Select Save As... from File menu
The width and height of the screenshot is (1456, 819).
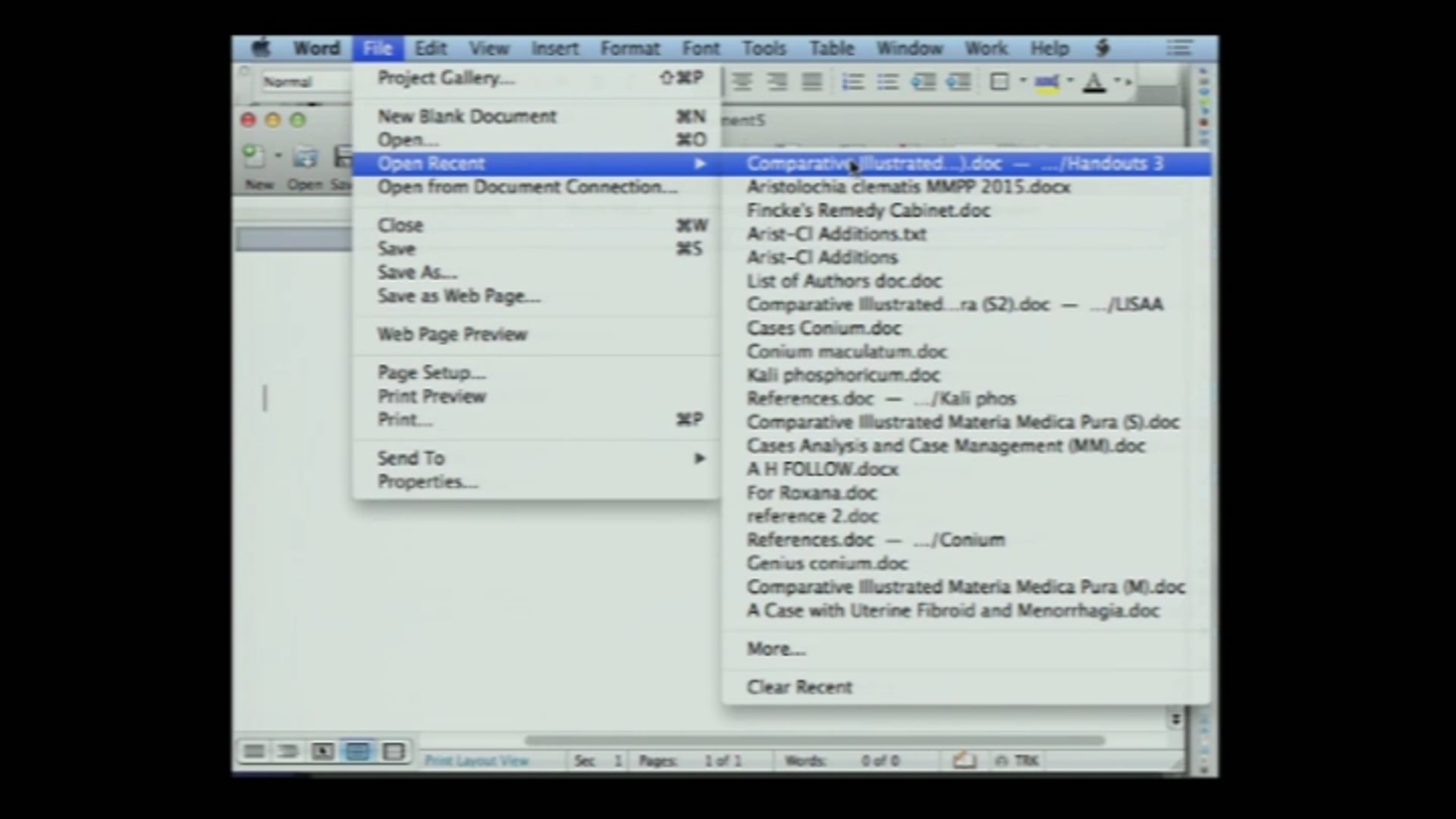417,272
